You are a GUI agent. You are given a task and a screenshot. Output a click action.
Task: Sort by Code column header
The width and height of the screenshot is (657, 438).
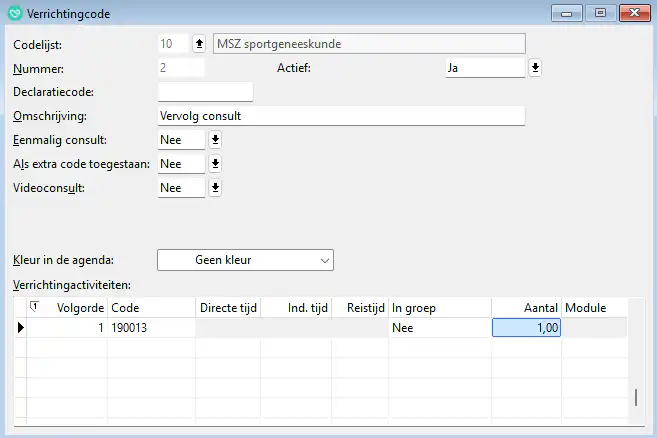tap(151, 308)
